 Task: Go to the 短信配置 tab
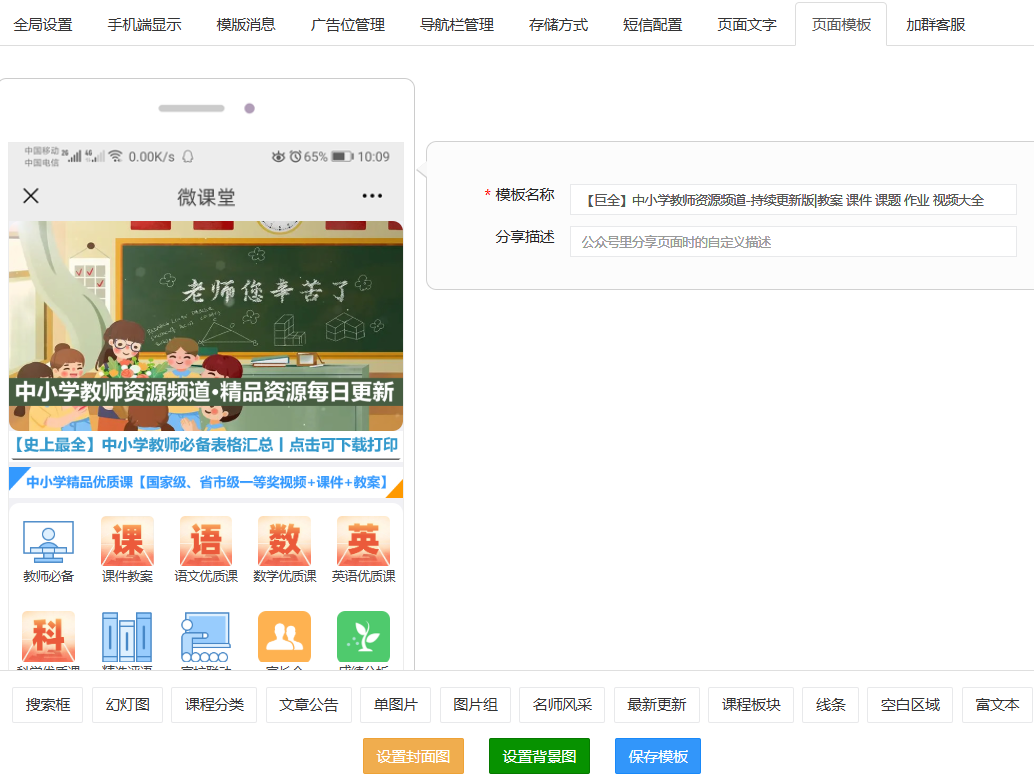click(653, 24)
